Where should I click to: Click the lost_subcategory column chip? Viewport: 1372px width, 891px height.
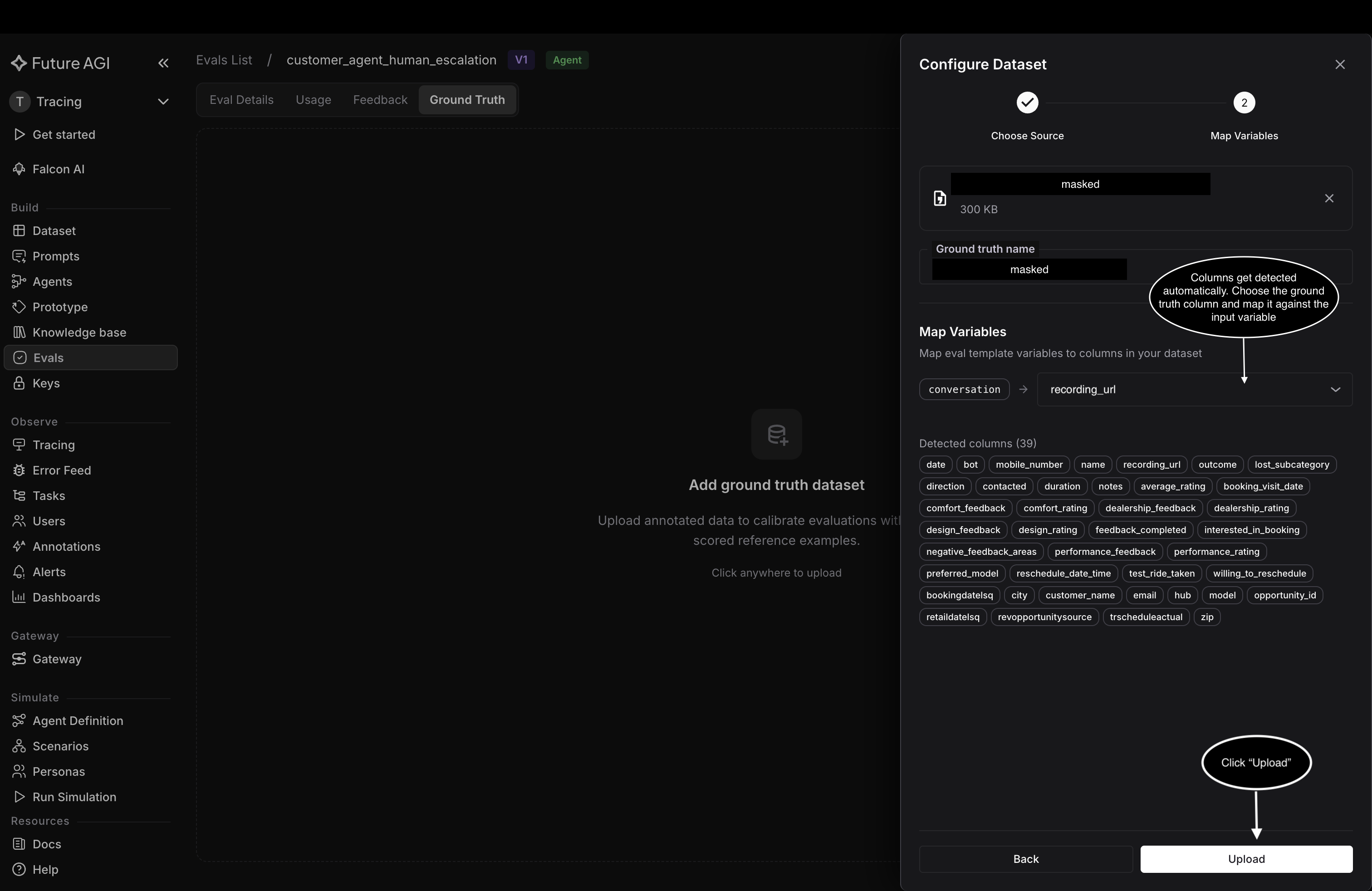pyautogui.click(x=1292, y=465)
